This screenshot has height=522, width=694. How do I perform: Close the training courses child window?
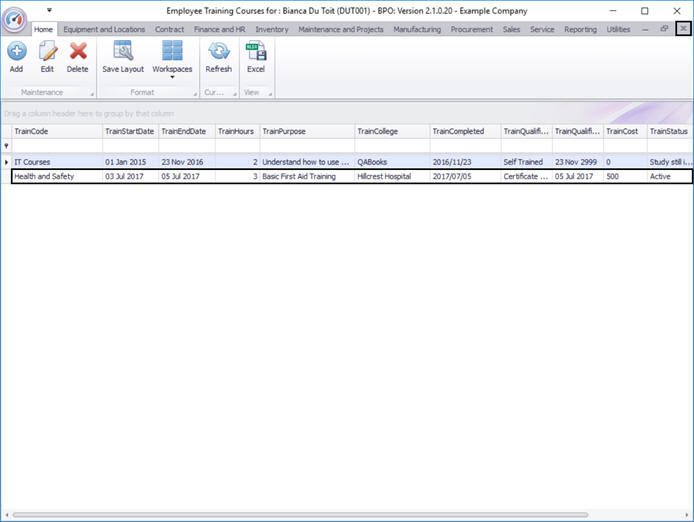pyautogui.click(x=683, y=29)
